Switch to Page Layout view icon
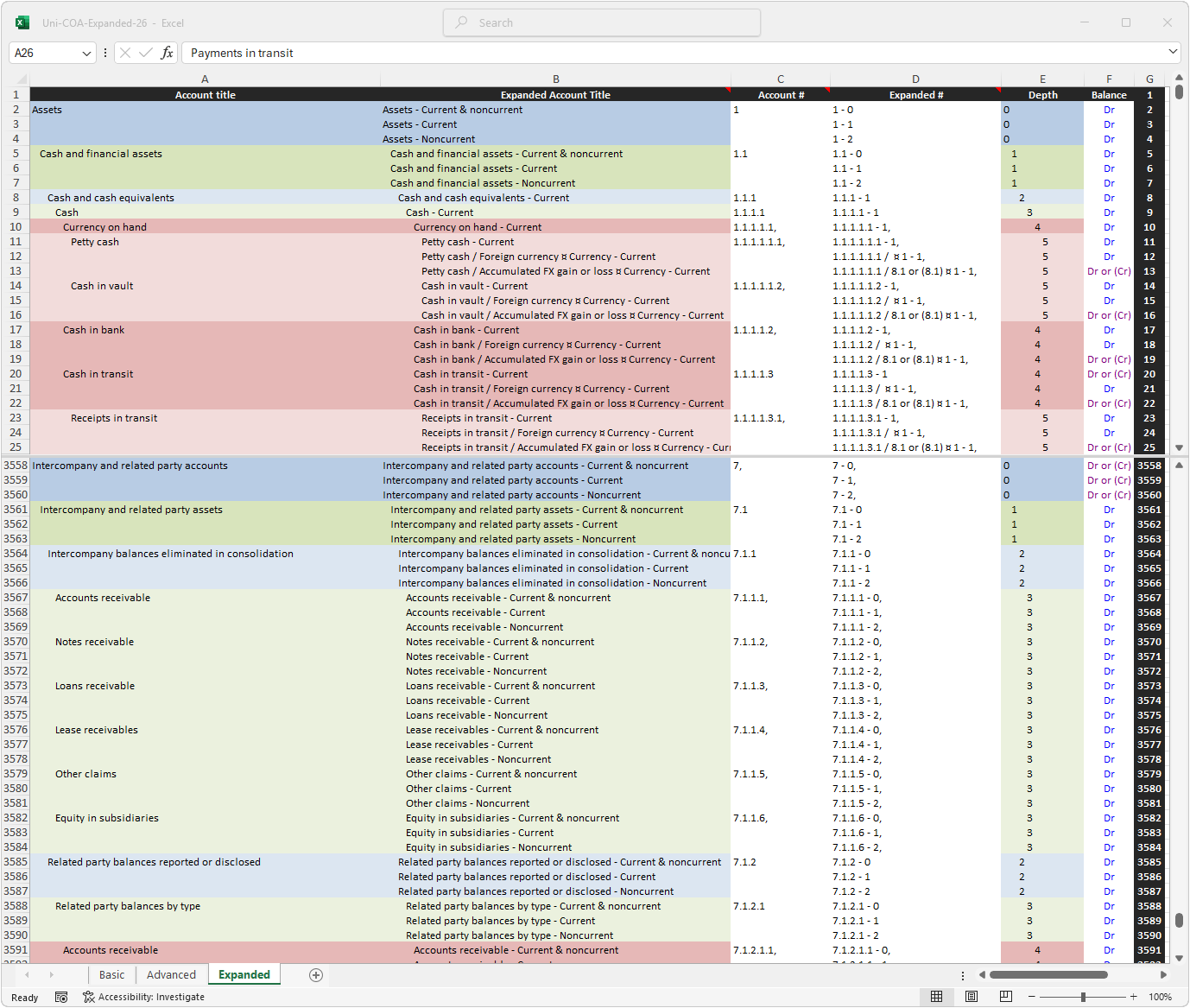The image size is (1190, 1008). pyautogui.click(x=972, y=997)
